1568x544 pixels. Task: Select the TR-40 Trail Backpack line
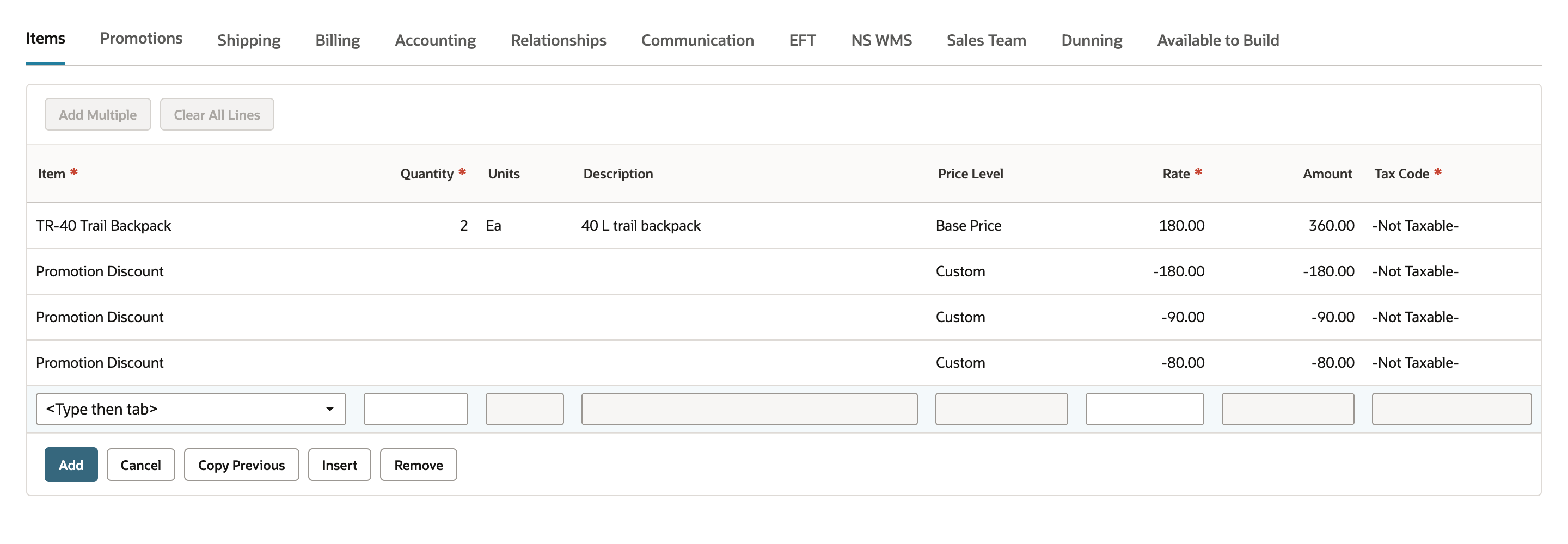[x=784, y=226]
